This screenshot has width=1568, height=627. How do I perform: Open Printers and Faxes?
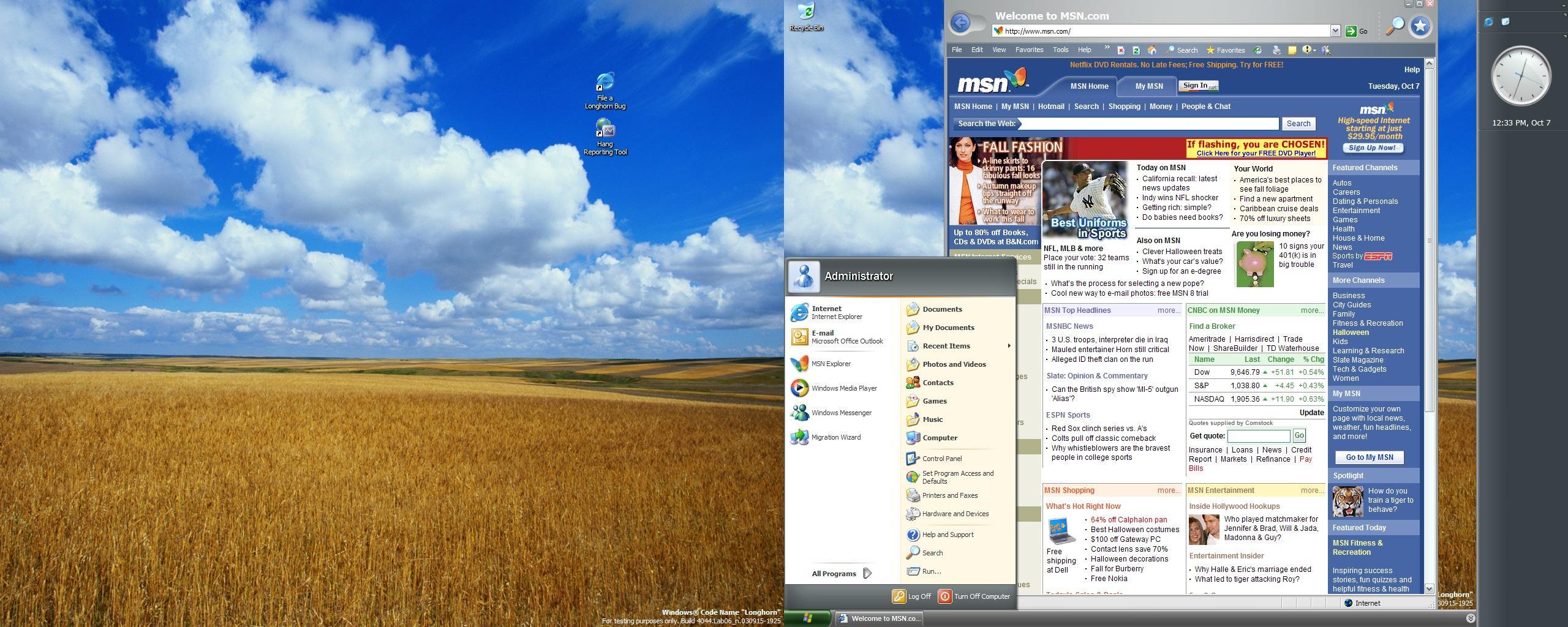click(x=957, y=495)
